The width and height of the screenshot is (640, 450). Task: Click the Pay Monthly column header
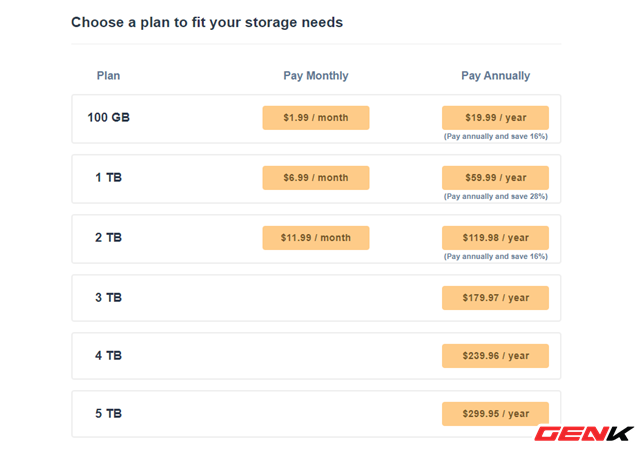pos(316,76)
